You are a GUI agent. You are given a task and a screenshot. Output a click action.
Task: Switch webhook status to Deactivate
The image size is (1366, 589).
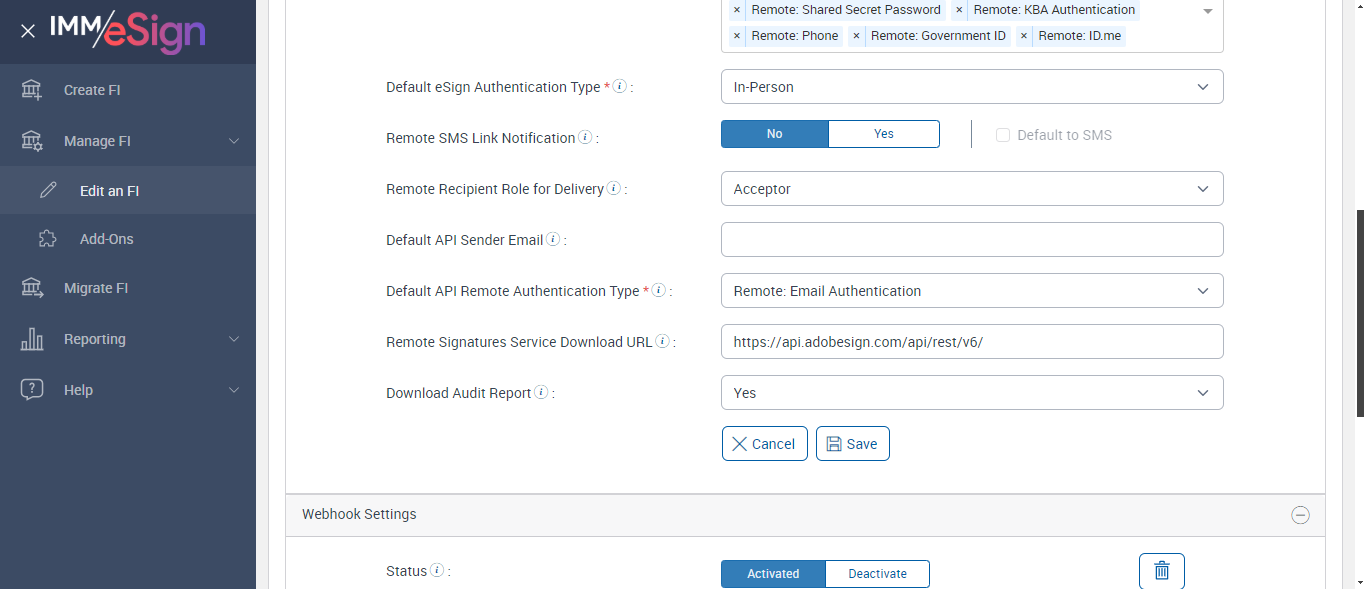pos(877,574)
